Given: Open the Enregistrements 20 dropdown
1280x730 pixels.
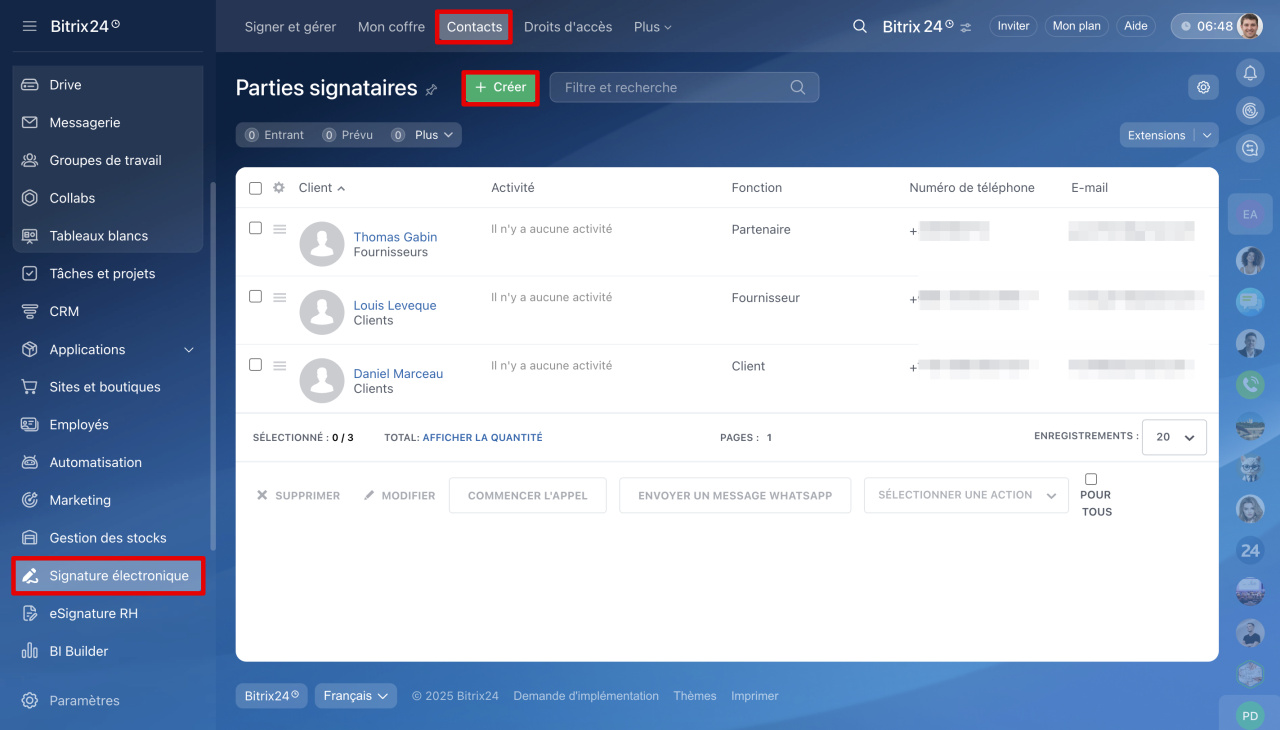Looking at the screenshot, I should click(x=1174, y=437).
